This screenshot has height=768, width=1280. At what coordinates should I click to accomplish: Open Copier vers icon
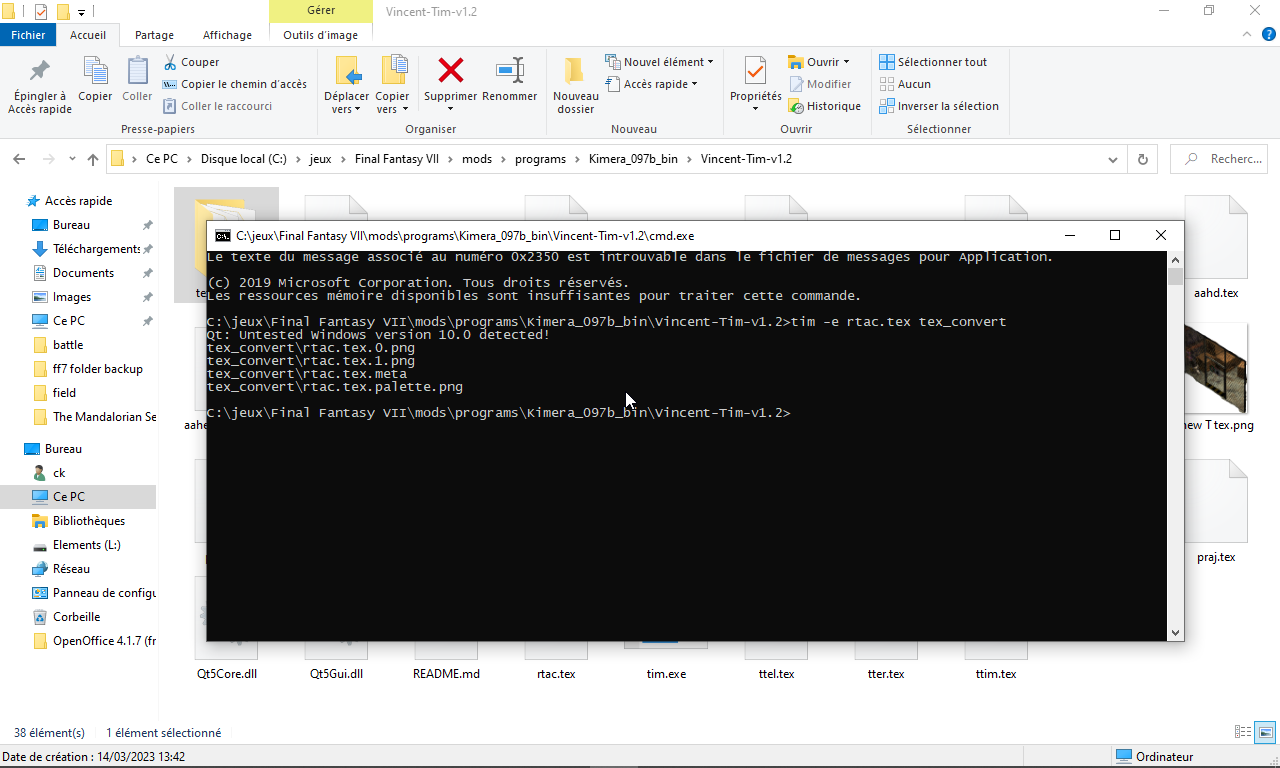(x=393, y=71)
